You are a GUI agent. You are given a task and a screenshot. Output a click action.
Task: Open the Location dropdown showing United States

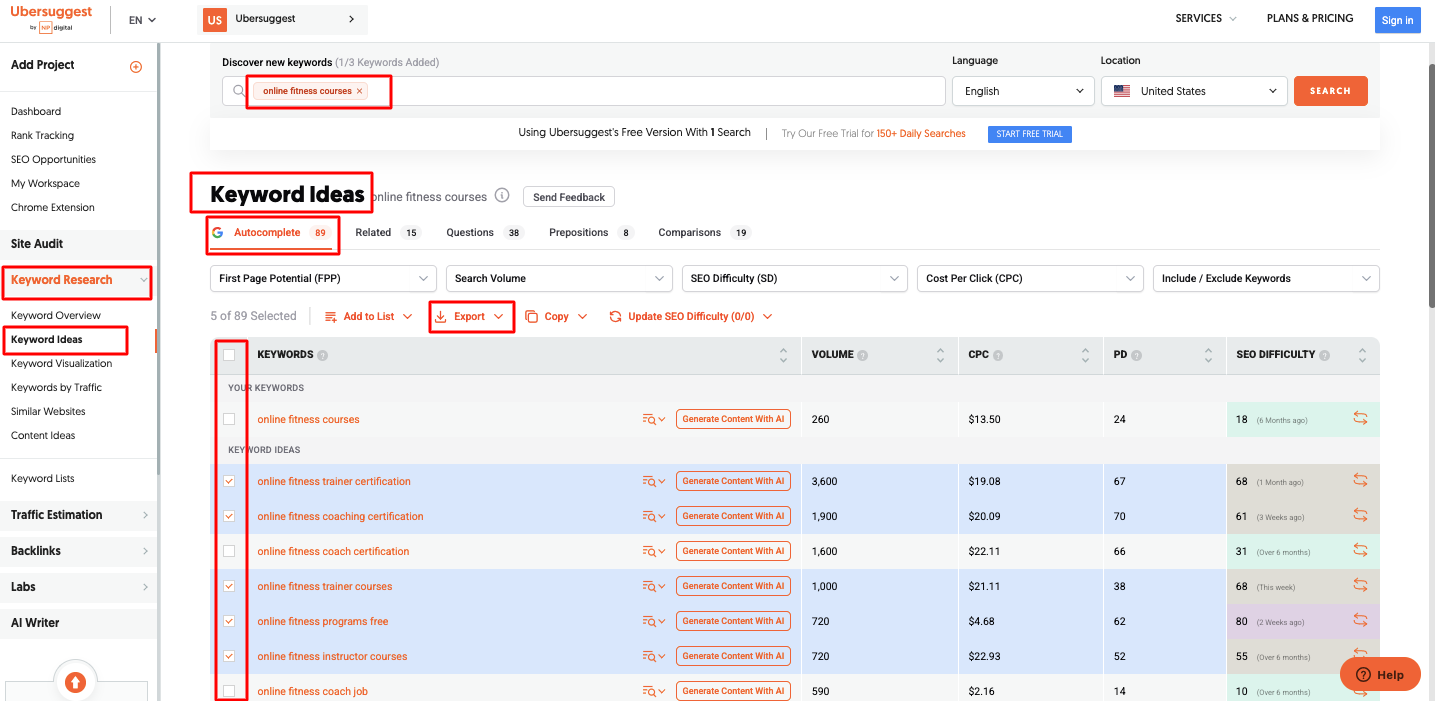[x=1194, y=91]
